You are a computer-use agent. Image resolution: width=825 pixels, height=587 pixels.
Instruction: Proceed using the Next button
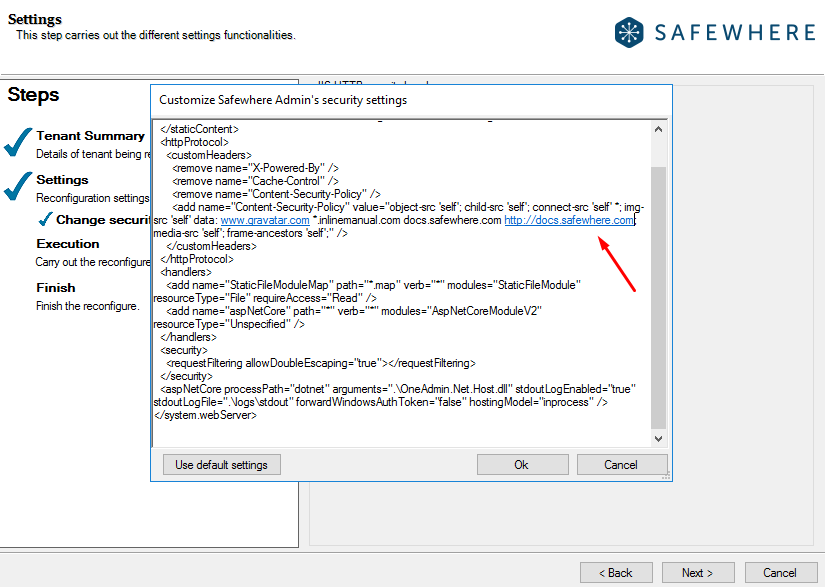[x=698, y=573]
